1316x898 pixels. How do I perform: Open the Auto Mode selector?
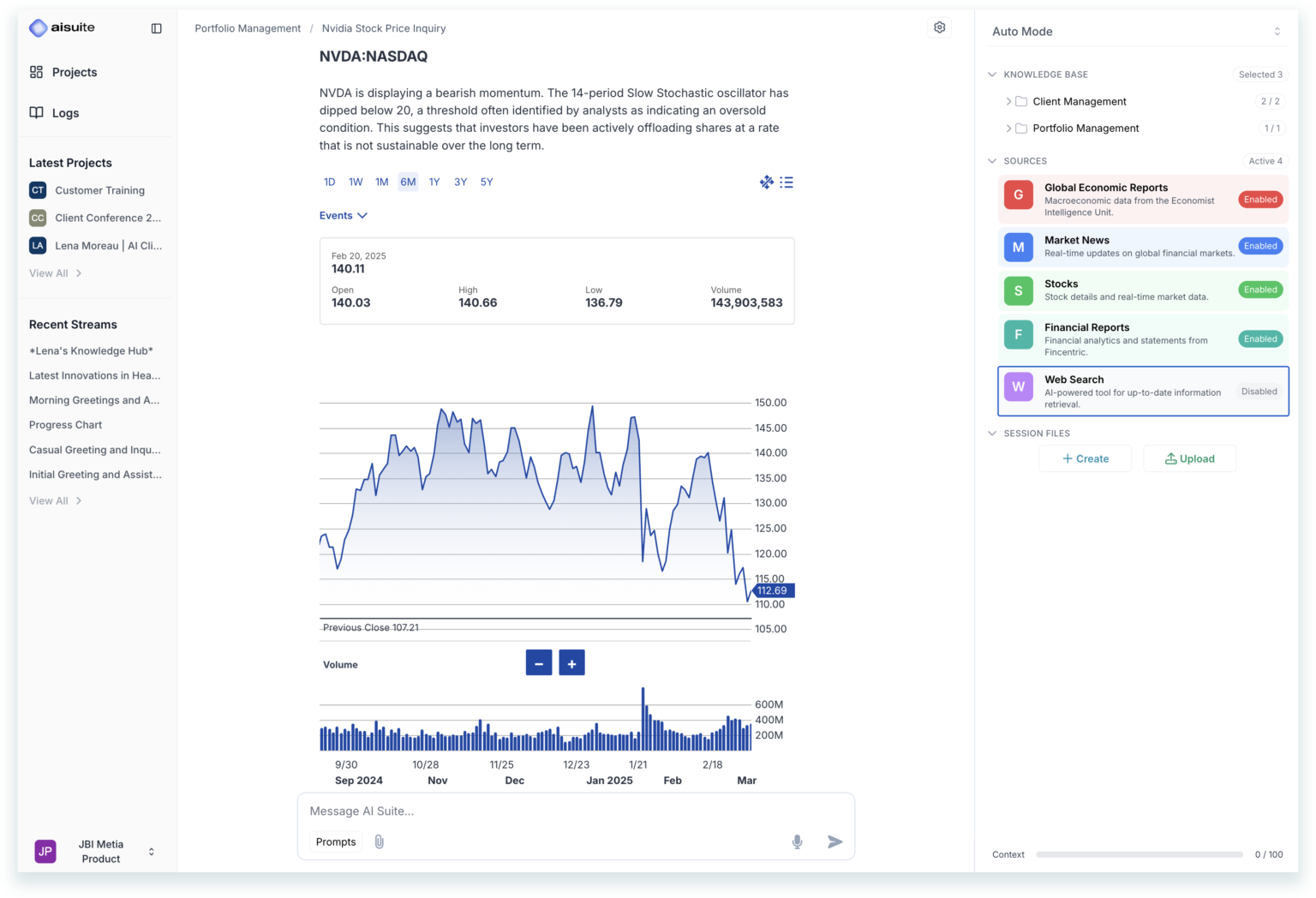[1137, 31]
